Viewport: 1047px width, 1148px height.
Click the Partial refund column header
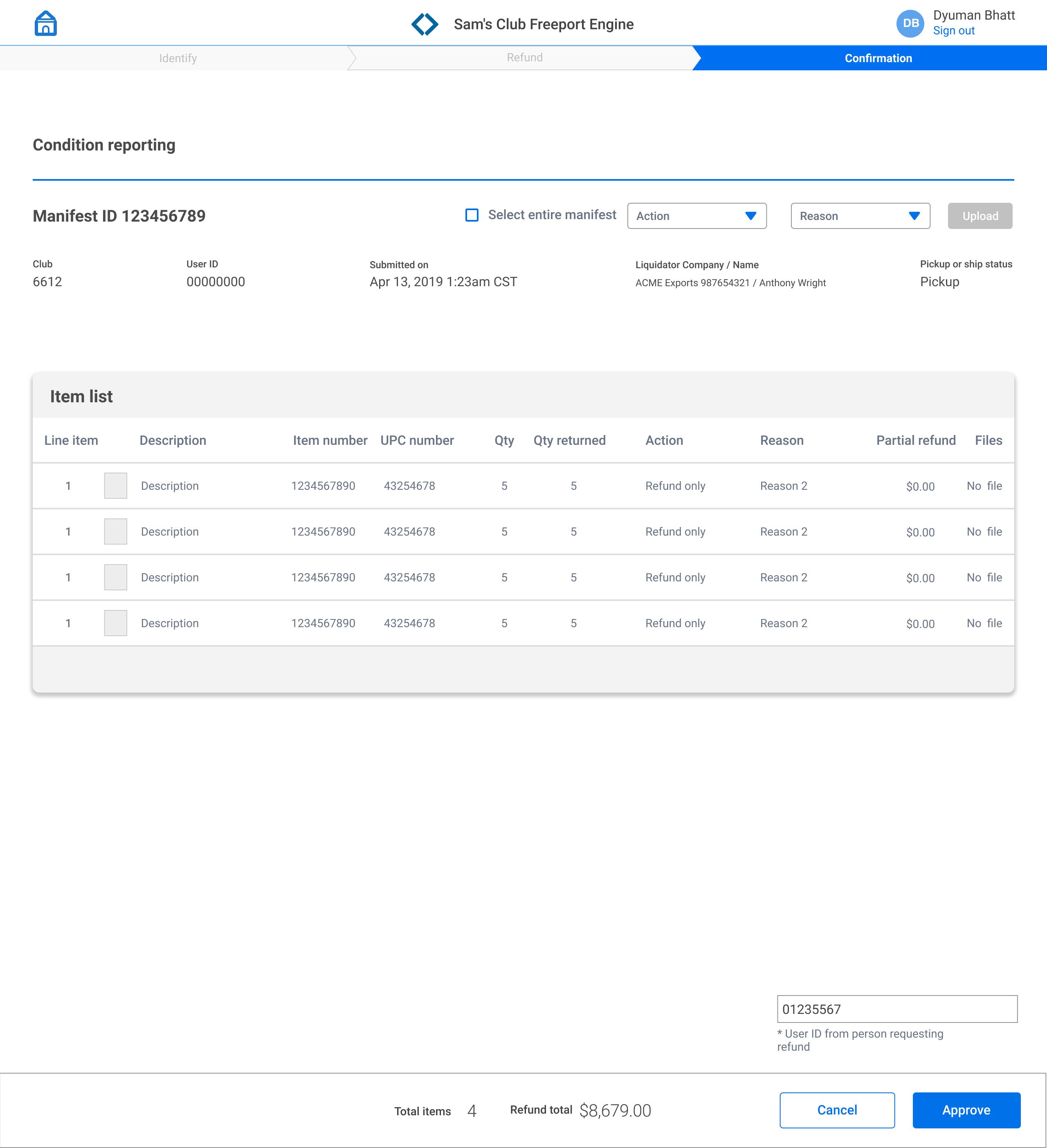point(916,440)
